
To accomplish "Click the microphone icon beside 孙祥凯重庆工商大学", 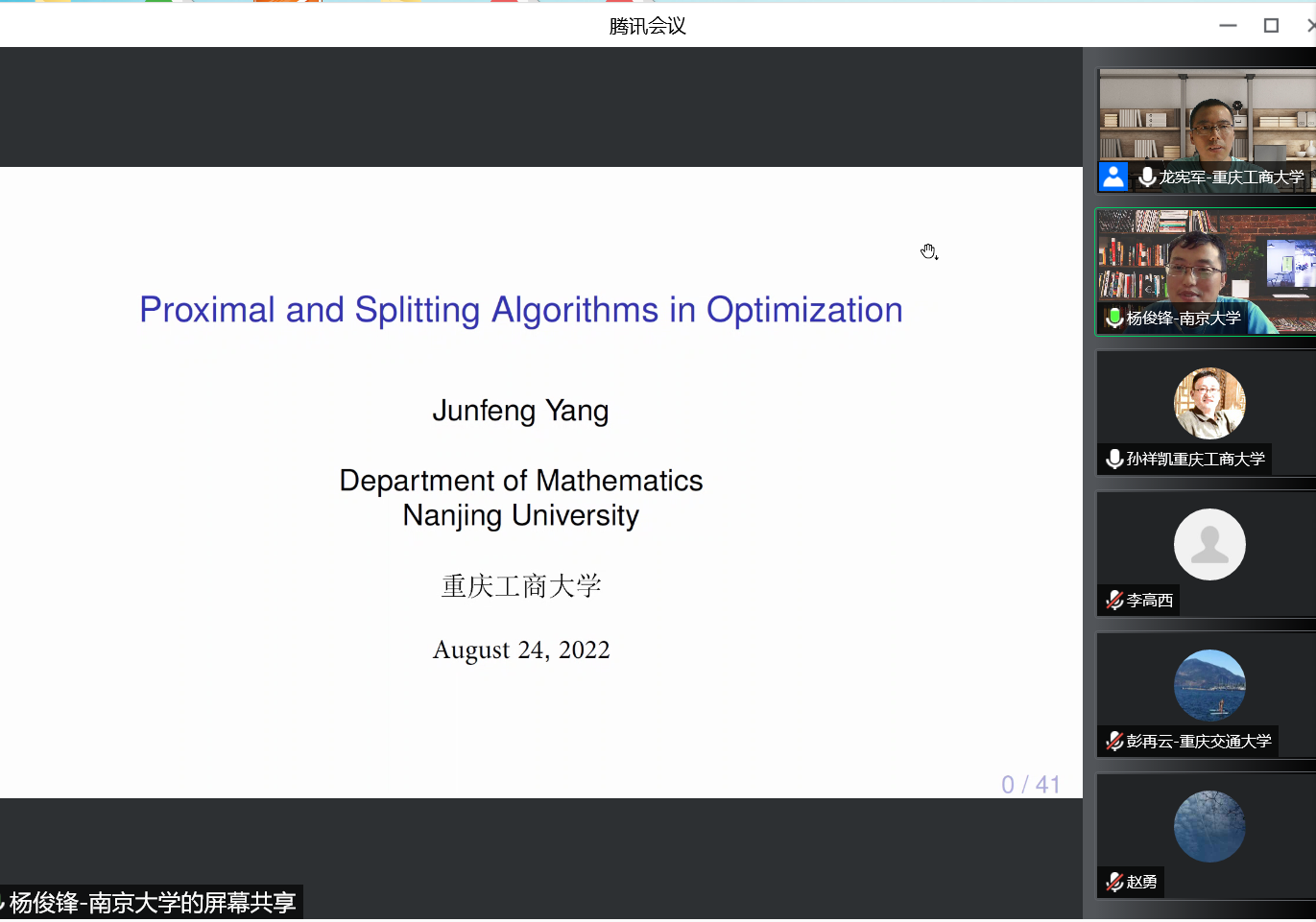I will tap(1114, 460).
